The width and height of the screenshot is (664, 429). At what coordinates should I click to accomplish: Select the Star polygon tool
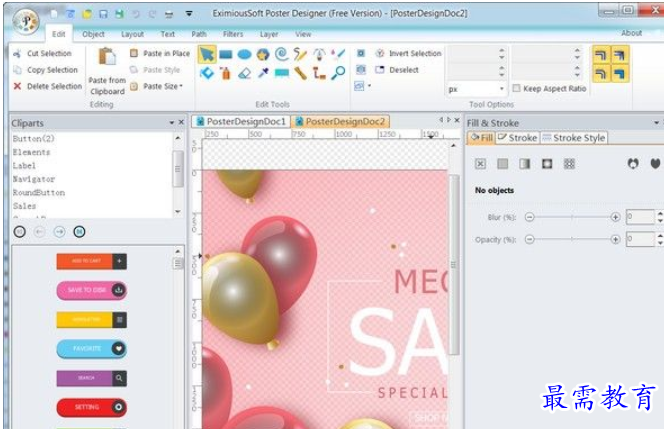point(263,54)
